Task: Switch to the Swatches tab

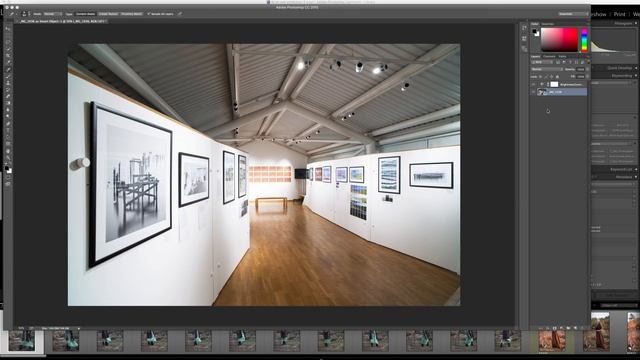Action: tap(547, 24)
